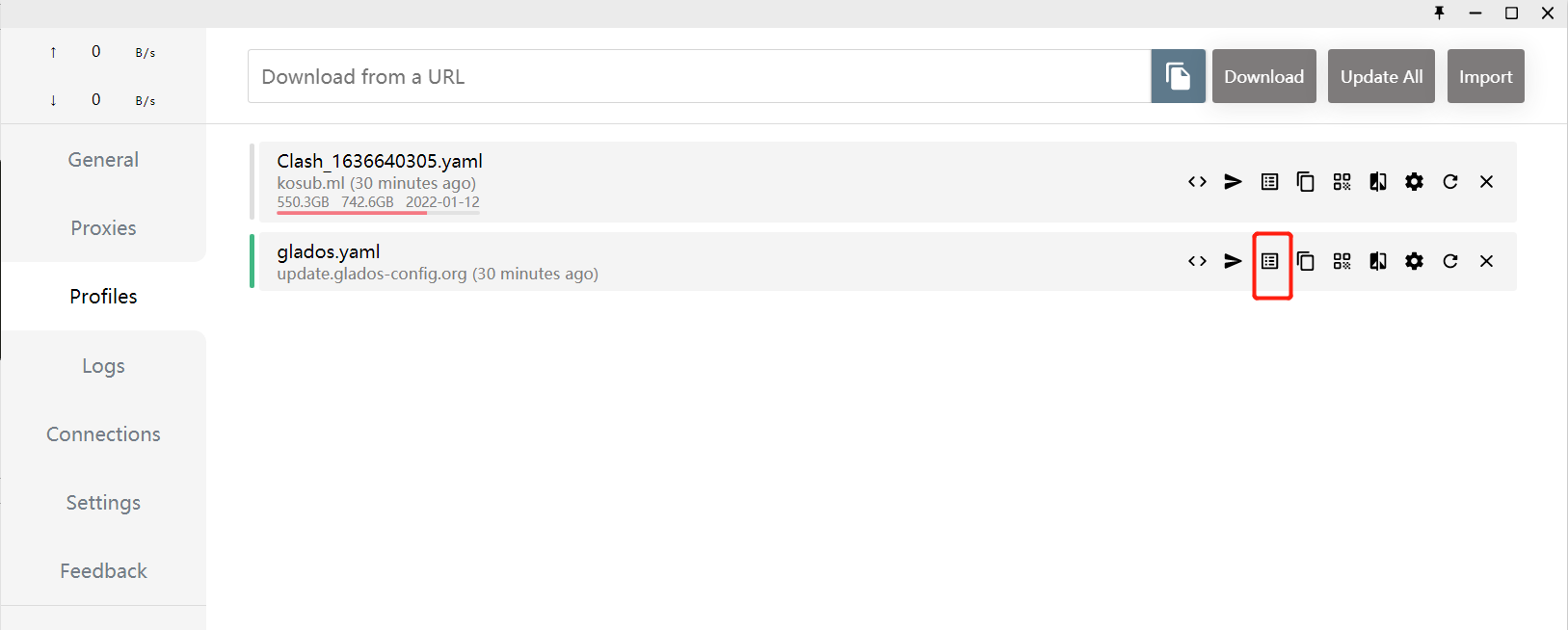Click send icon for glados.yaml profile

click(1233, 261)
